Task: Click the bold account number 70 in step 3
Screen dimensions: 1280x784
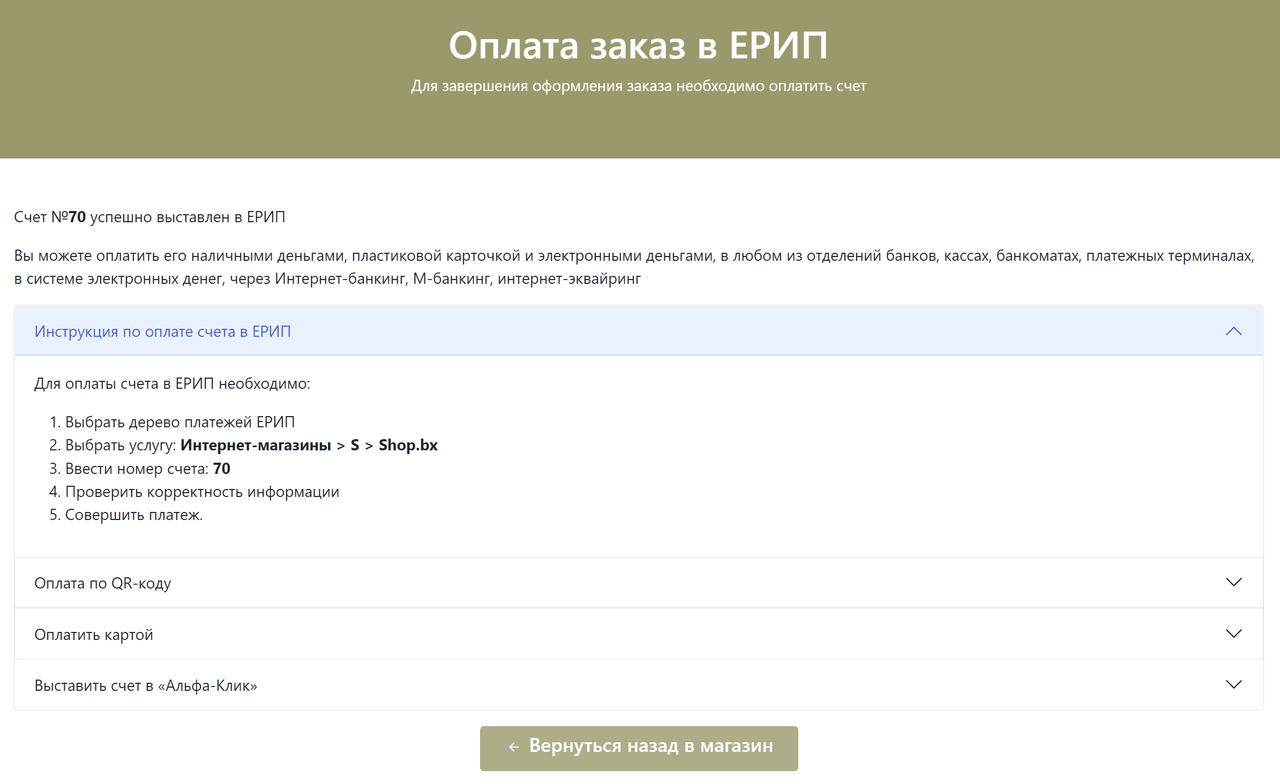Action: tap(222, 469)
